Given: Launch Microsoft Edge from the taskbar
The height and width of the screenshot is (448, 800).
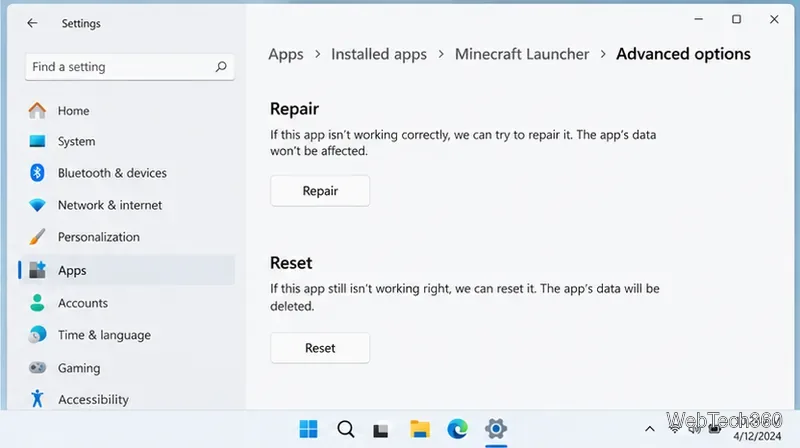Looking at the screenshot, I should point(458,429).
